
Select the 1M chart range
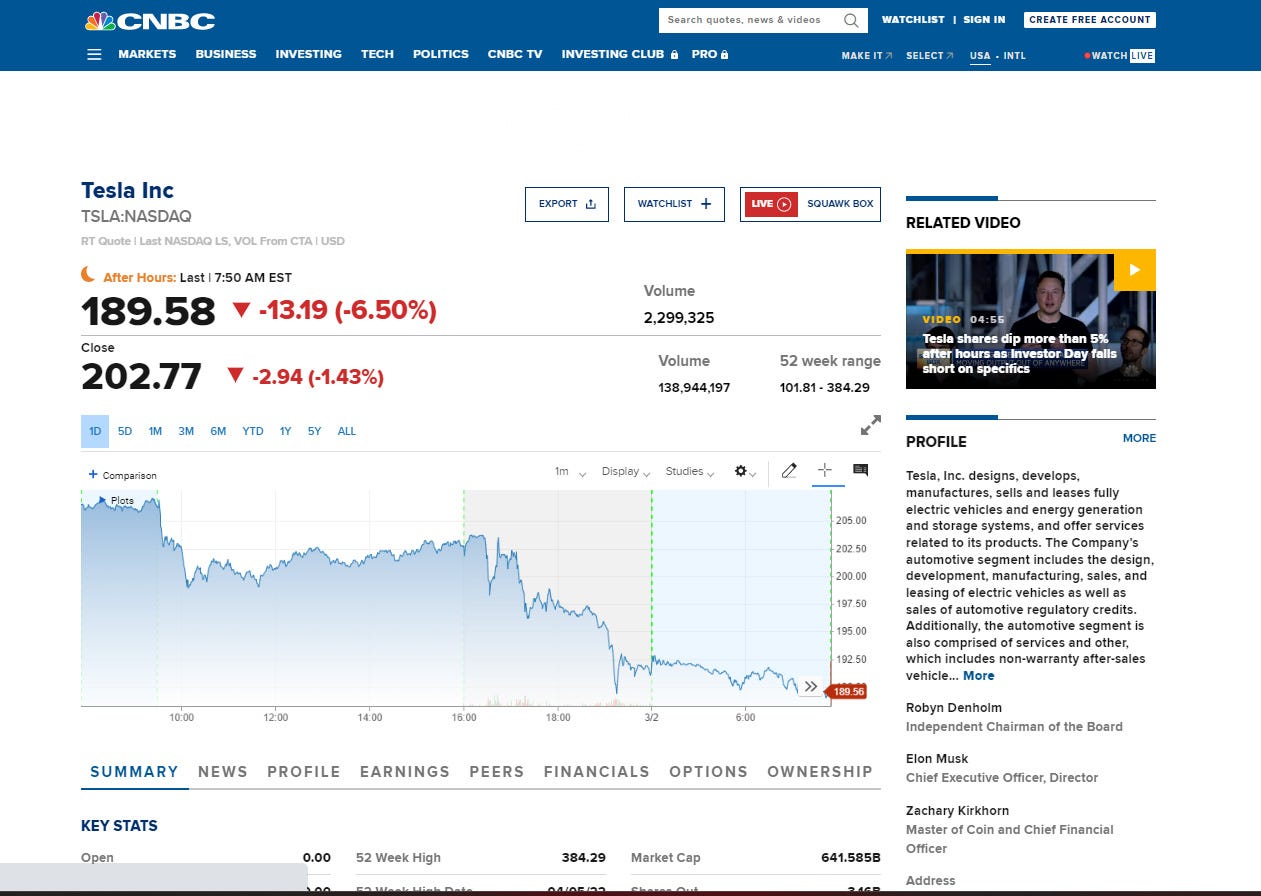pos(155,432)
